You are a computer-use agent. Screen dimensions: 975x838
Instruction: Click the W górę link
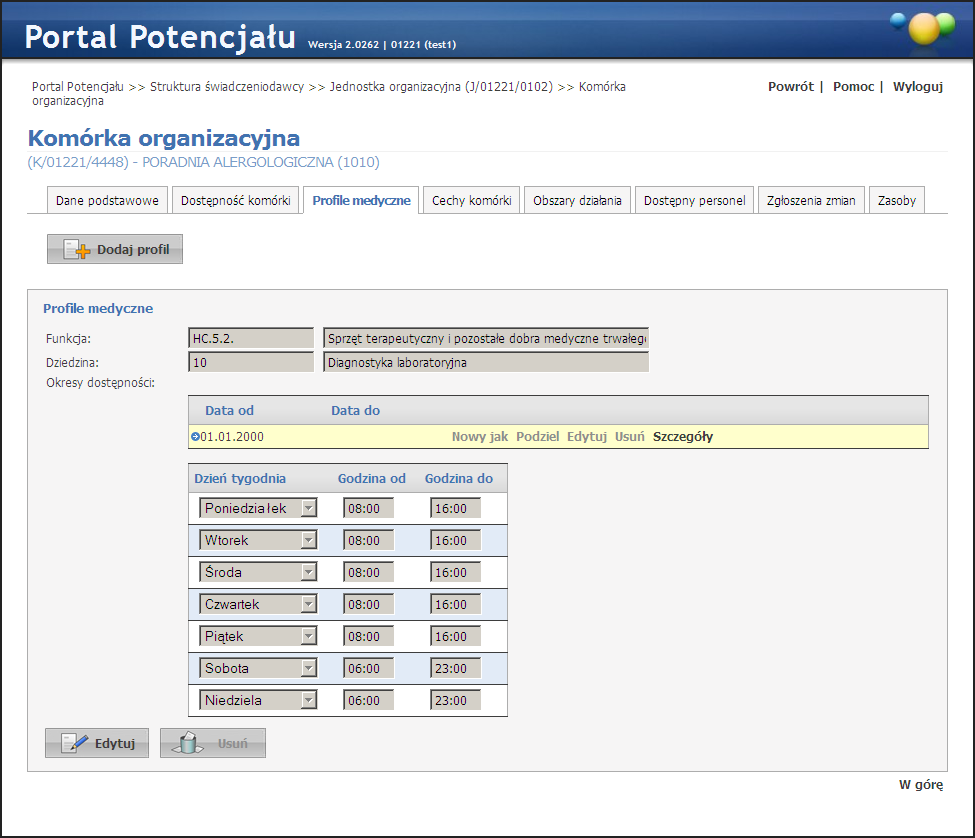click(x=920, y=785)
